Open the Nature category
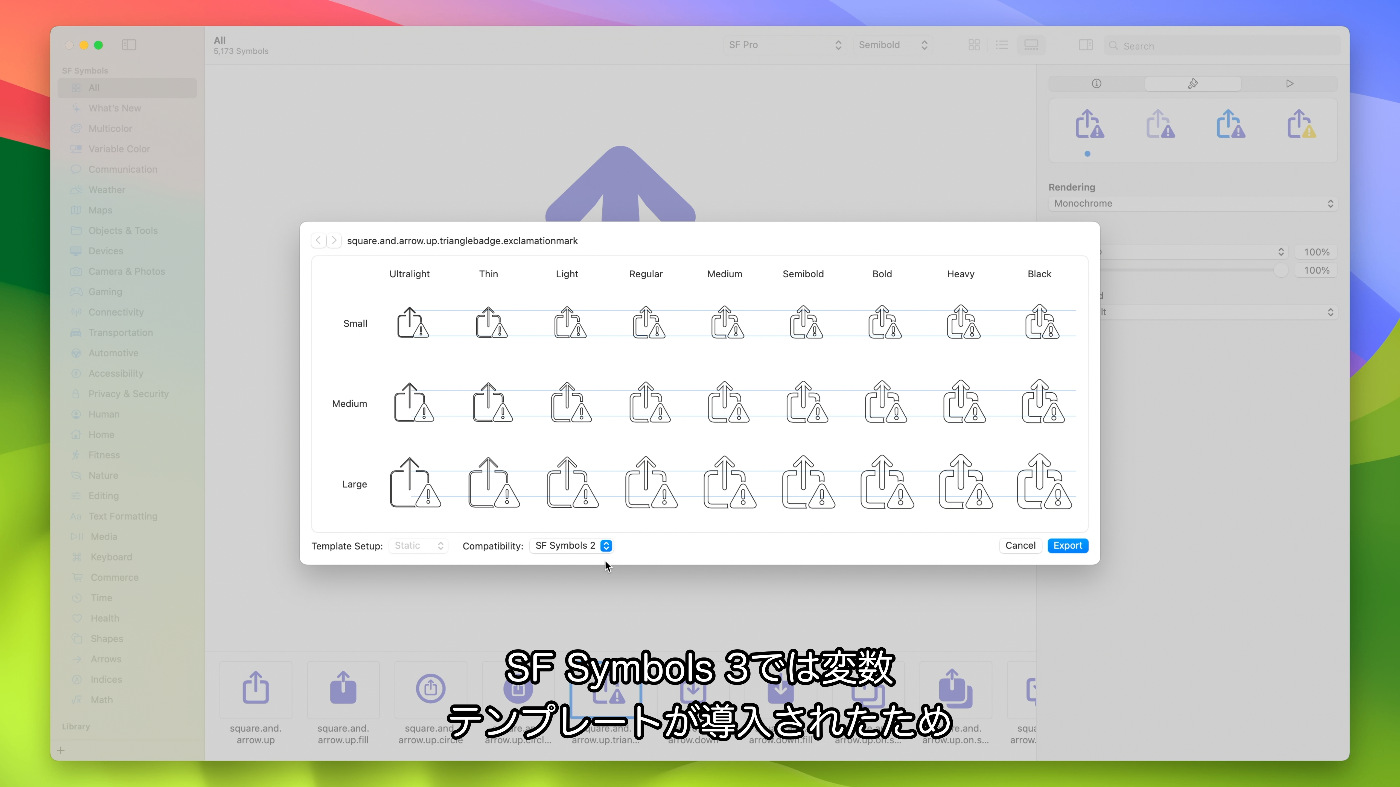This screenshot has height=787, width=1400. coord(127,475)
